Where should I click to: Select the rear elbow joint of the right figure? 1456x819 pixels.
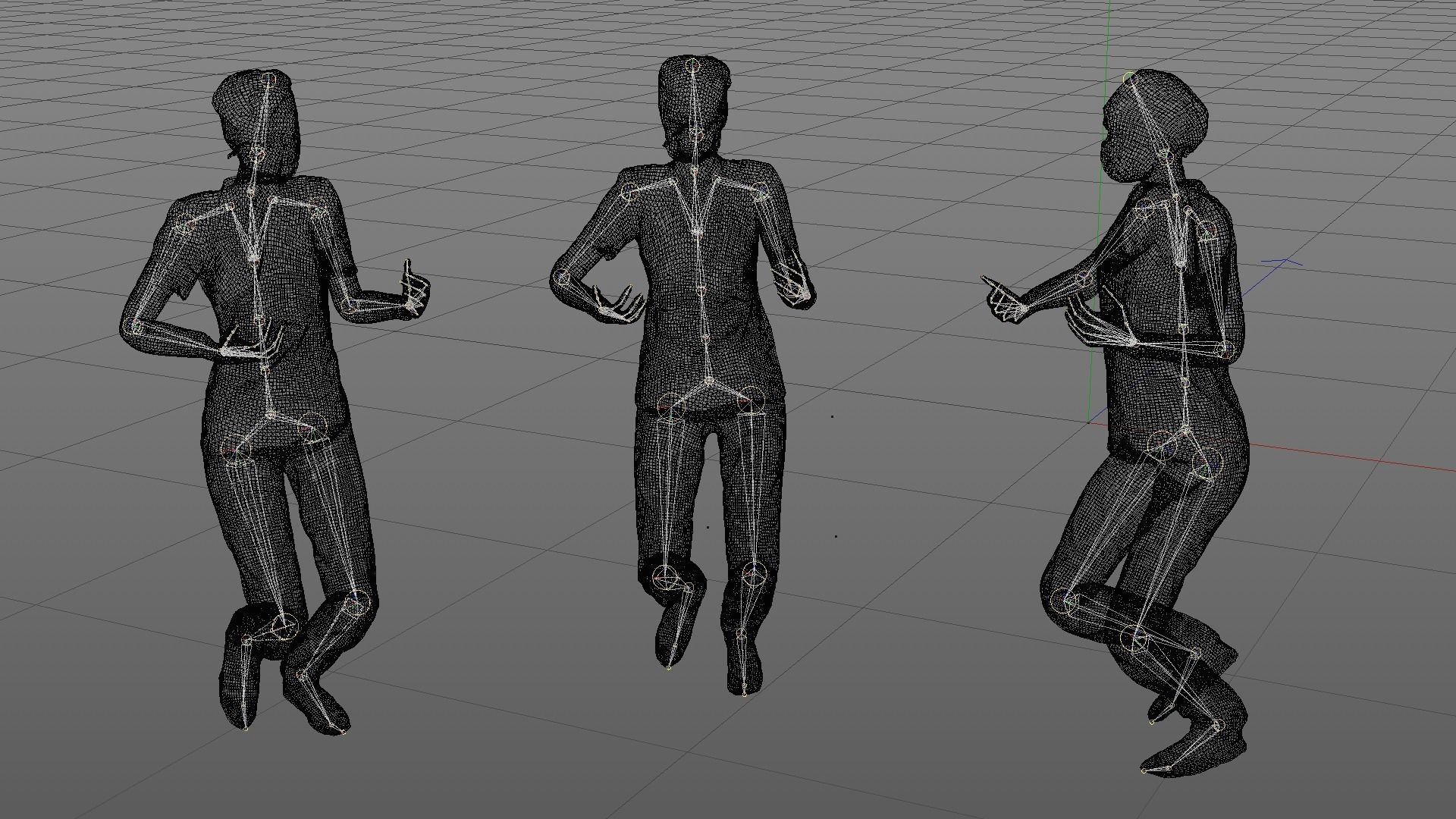click(x=1225, y=349)
